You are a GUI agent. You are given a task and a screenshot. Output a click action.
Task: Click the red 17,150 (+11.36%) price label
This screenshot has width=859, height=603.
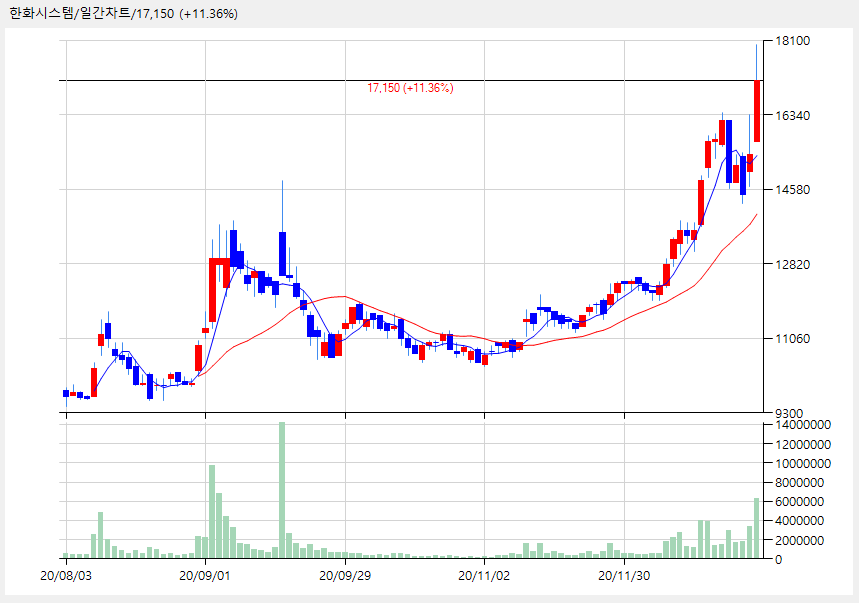click(x=410, y=88)
